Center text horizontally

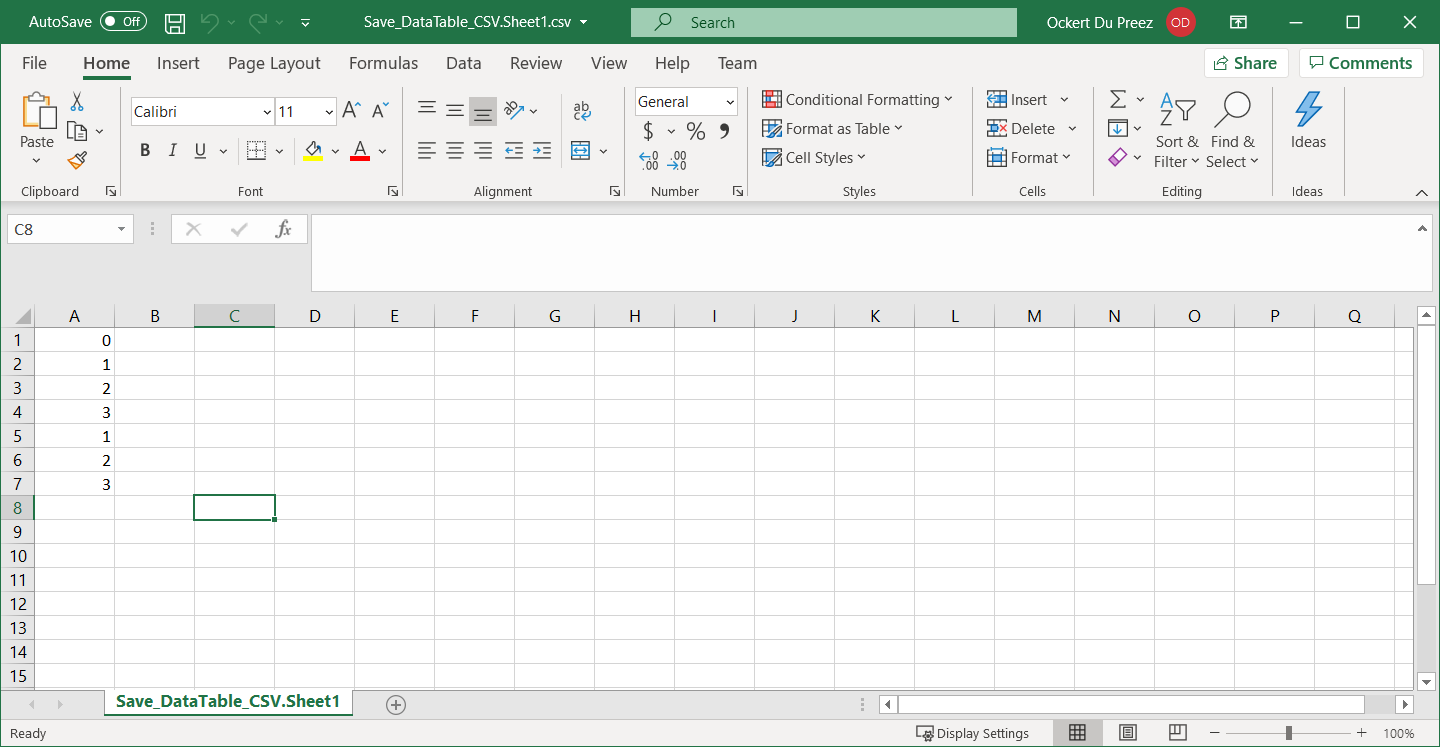tap(455, 151)
